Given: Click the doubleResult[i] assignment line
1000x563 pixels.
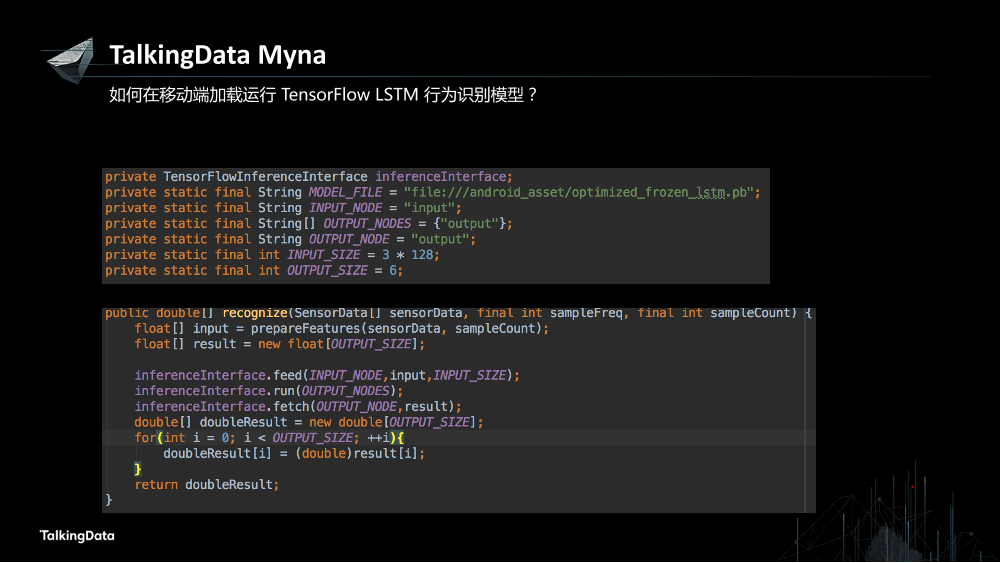Looking at the screenshot, I should (294, 453).
